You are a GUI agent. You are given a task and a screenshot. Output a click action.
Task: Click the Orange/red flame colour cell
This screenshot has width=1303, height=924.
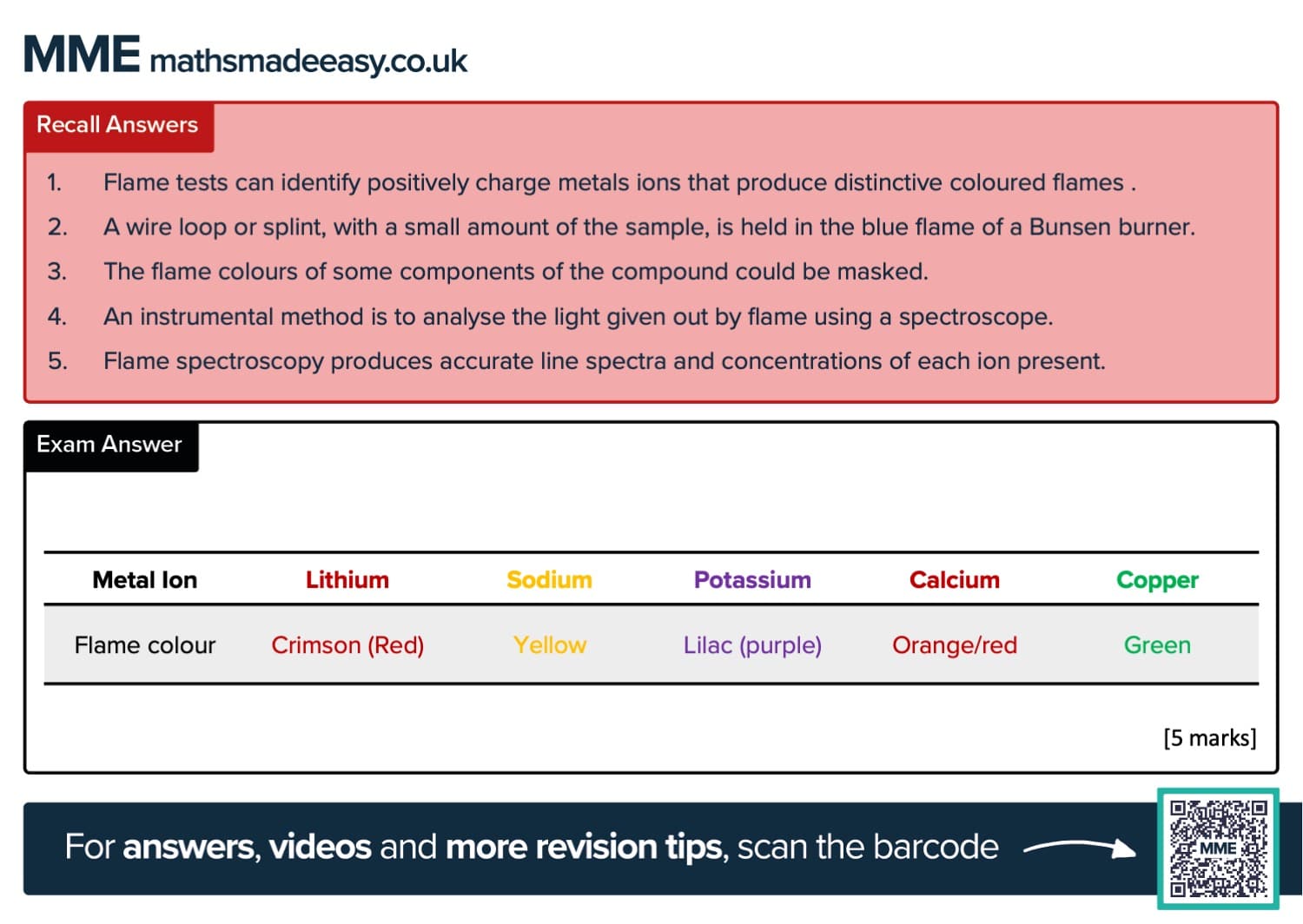pyautogui.click(x=954, y=645)
